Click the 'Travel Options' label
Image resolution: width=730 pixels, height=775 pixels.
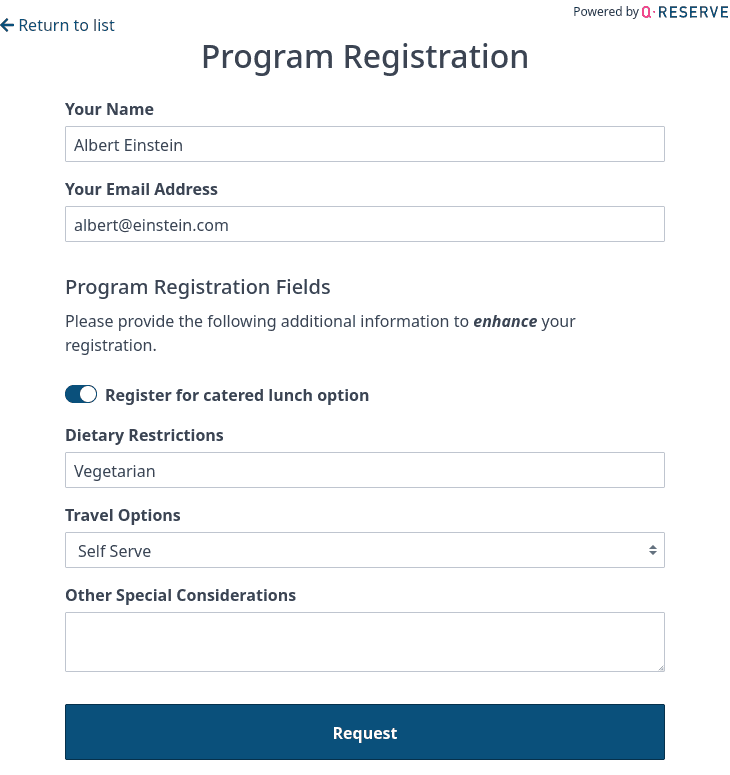[x=123, y=515]
